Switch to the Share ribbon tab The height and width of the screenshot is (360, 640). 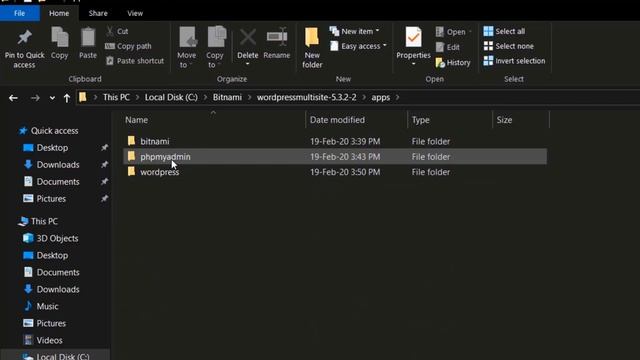pos(98,13)
